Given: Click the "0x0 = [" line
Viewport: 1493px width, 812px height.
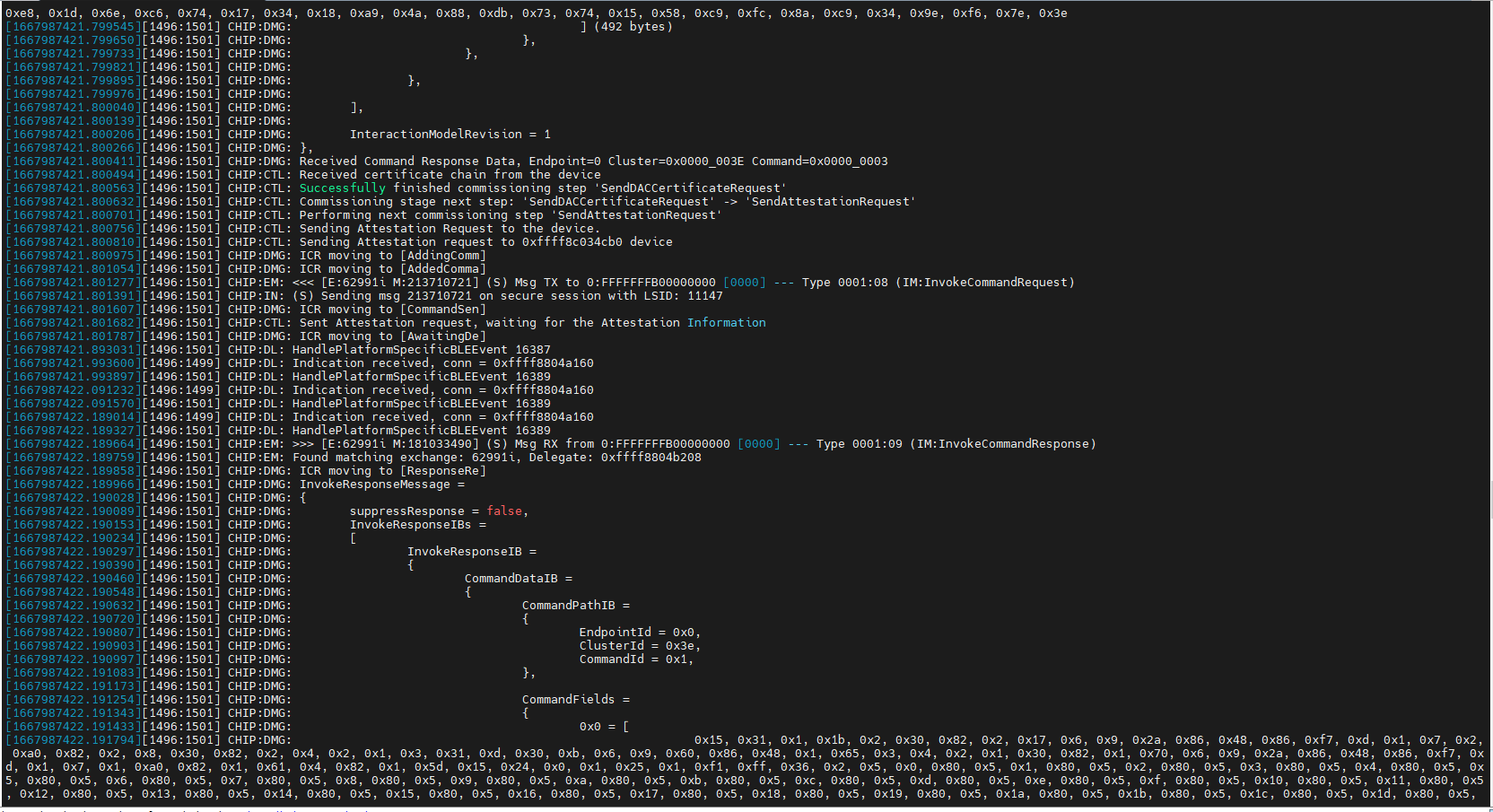Looking at the screenshot, I should coord(605,727).
